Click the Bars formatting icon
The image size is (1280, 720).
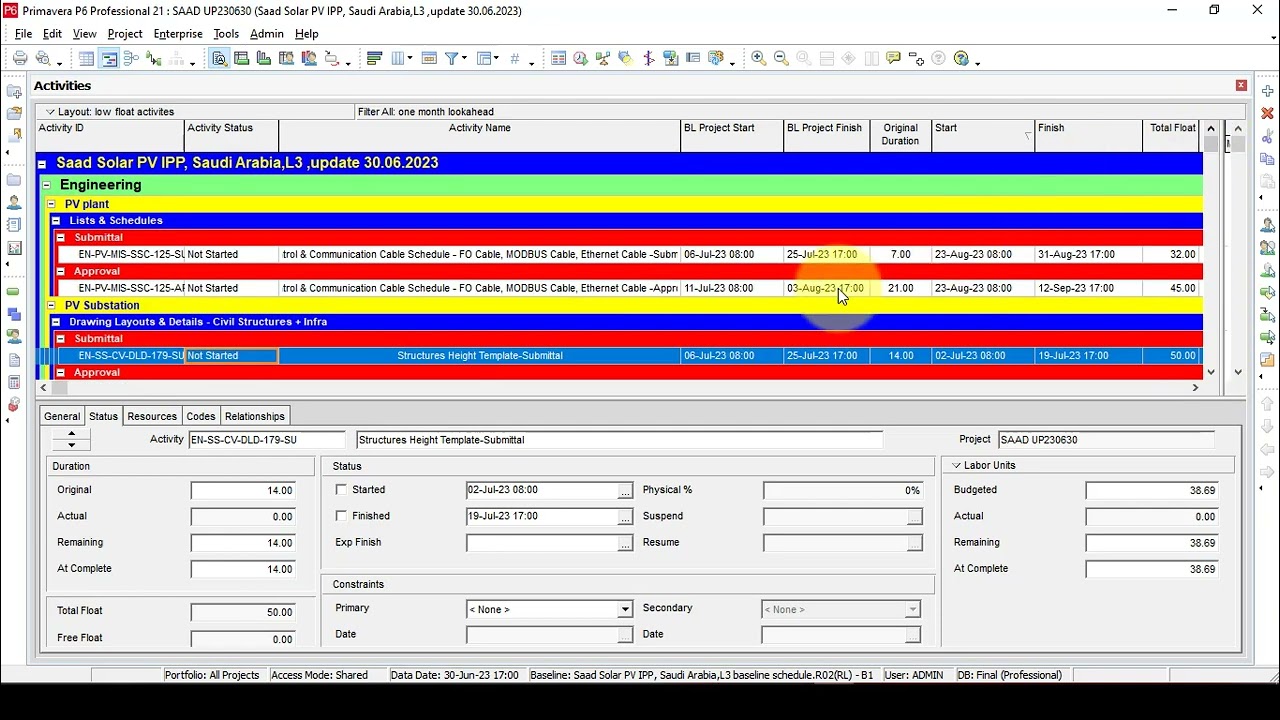(374, 59)
